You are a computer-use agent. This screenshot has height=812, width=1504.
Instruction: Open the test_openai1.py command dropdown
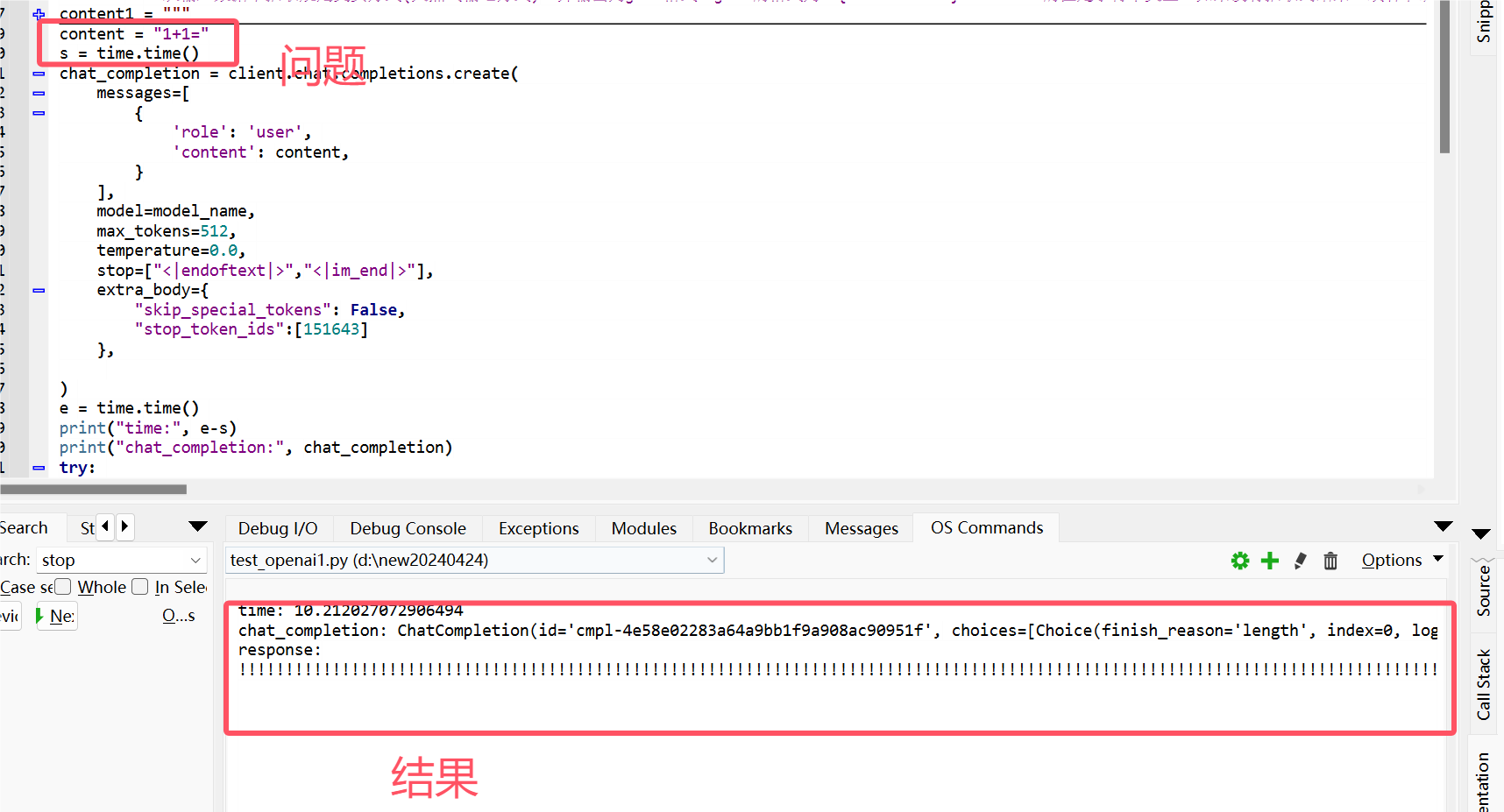pos(474,560)
